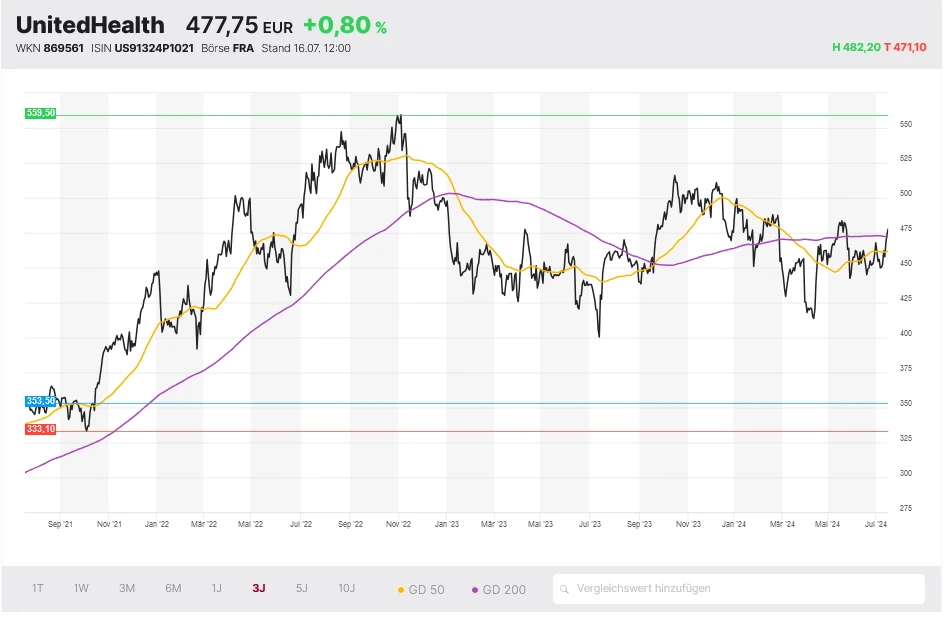
Task: Click the yellow GD 50 legend dot
Action: coord(400,590)
